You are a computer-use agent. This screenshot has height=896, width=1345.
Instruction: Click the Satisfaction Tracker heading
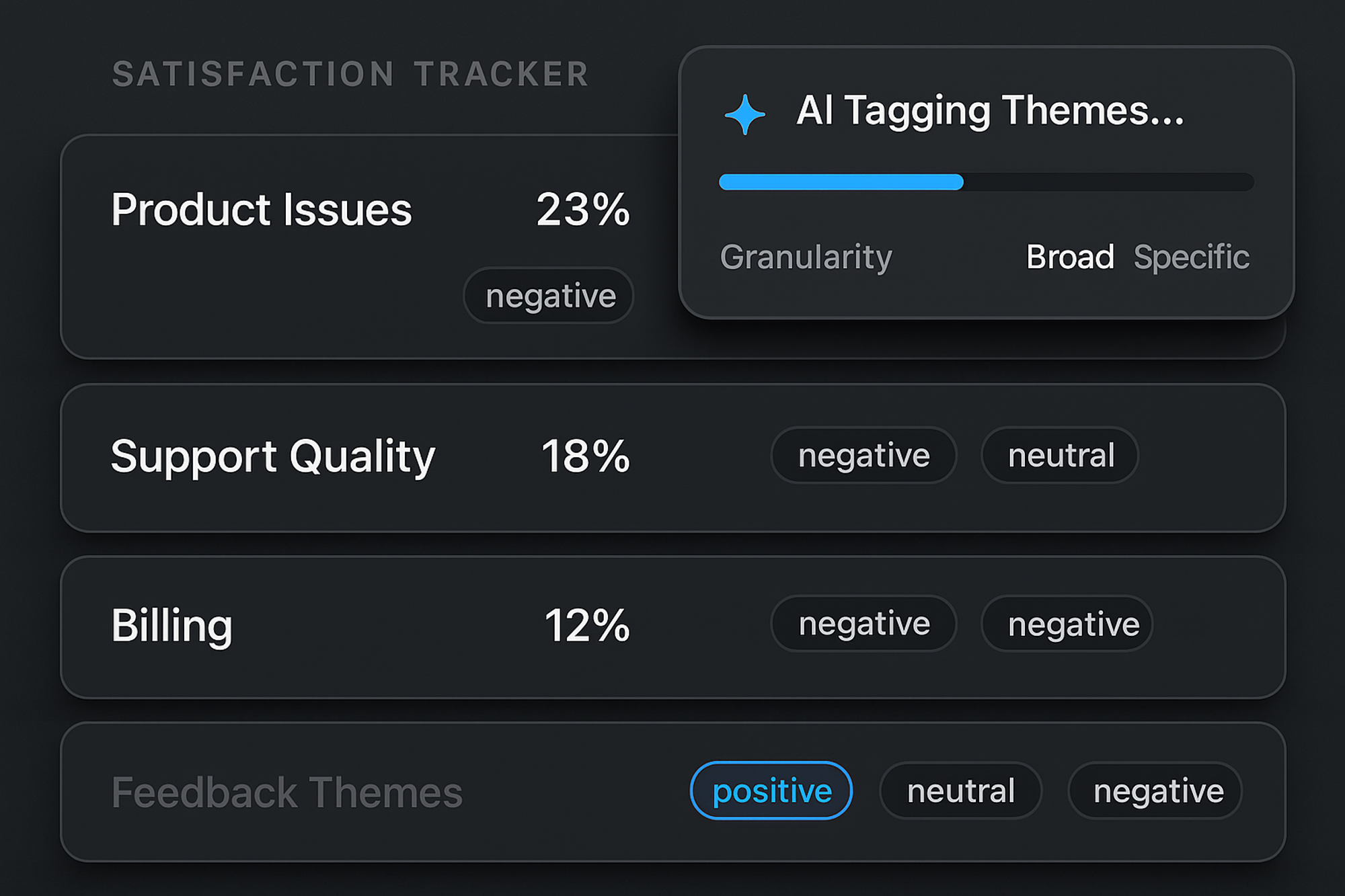(x=350, y=74)
